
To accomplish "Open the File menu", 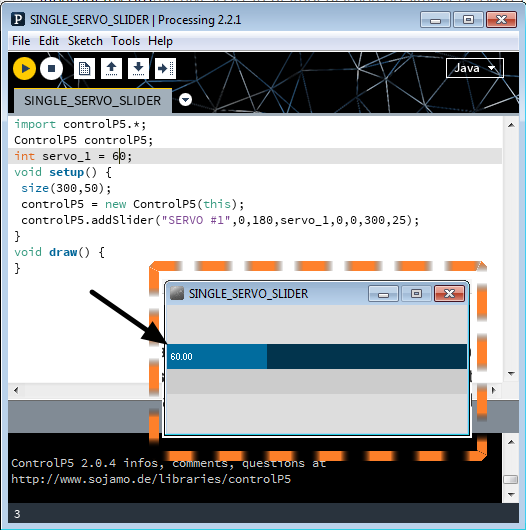I will [21, 41].
